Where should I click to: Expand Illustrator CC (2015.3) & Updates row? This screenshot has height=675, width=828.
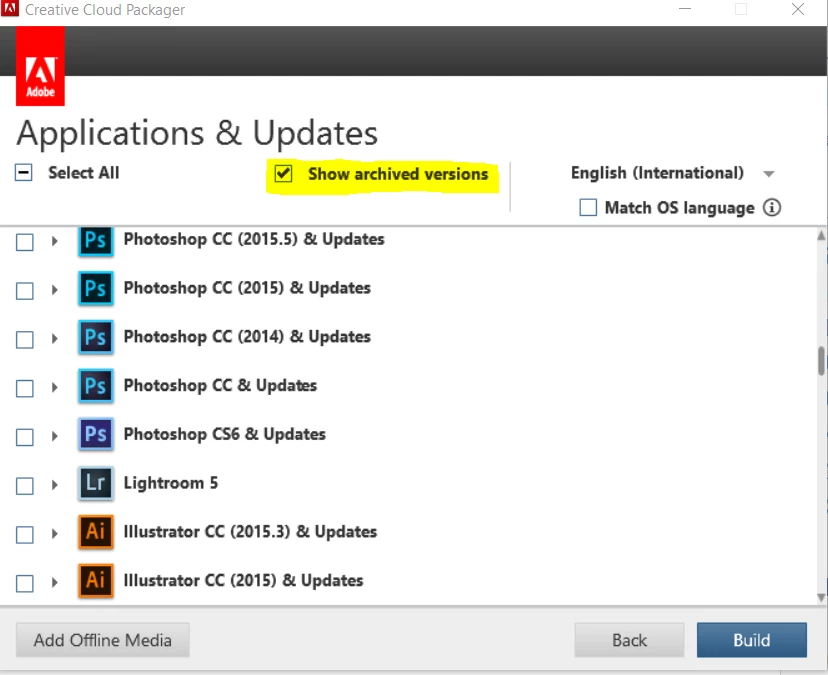point(54,533)
